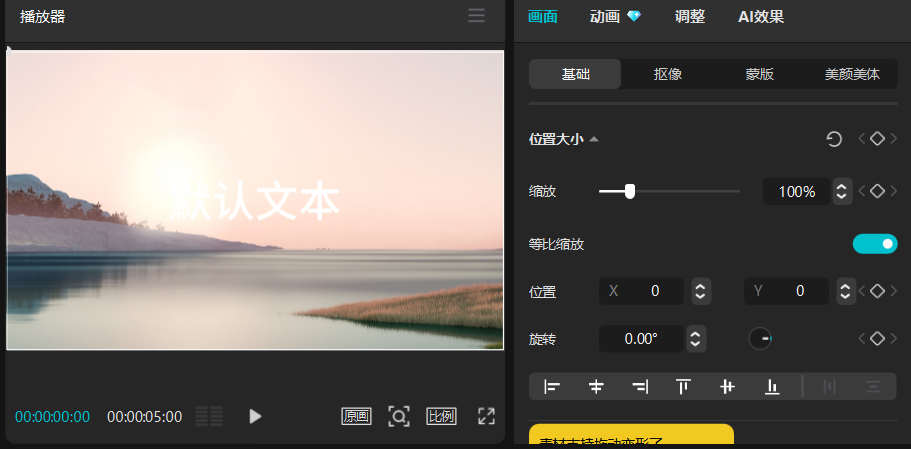This screenshot has width=911, height=449.
Task: Click the position X value field
Action: [641, 291]
